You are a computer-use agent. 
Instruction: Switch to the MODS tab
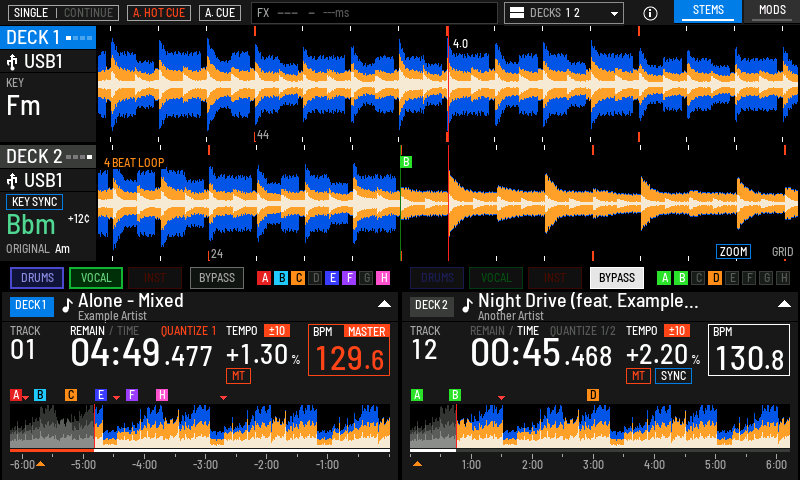coord(772,11)
